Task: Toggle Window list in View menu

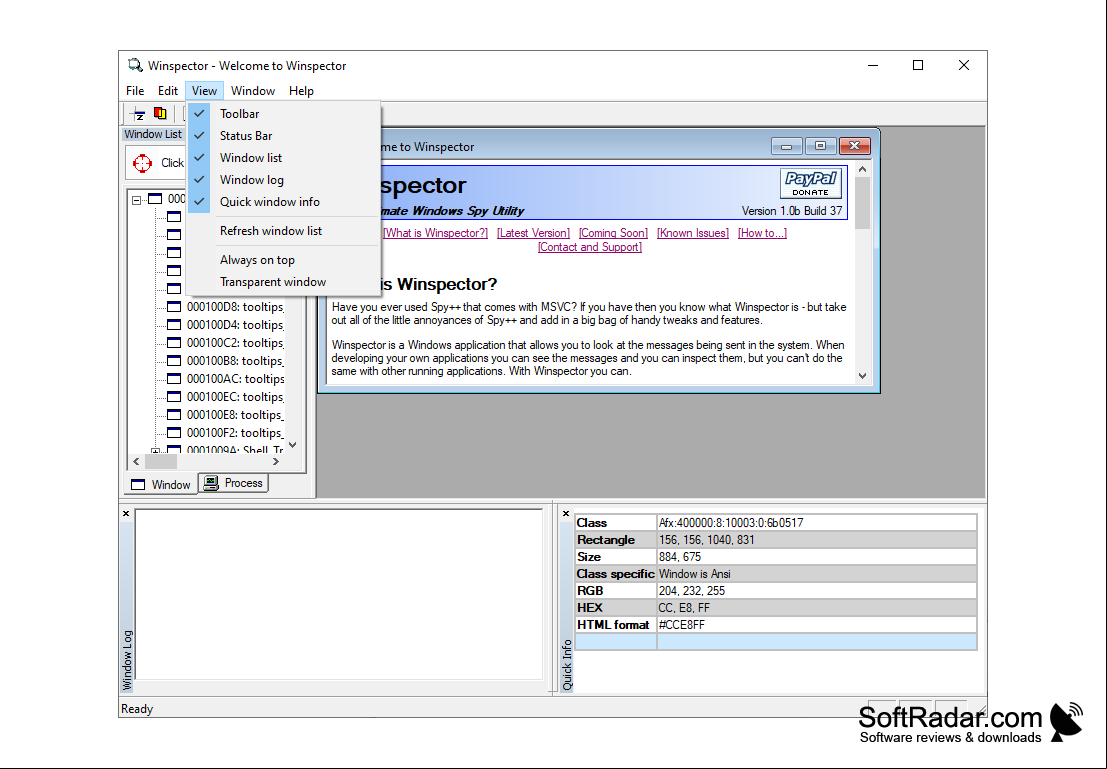Action: 284,157
